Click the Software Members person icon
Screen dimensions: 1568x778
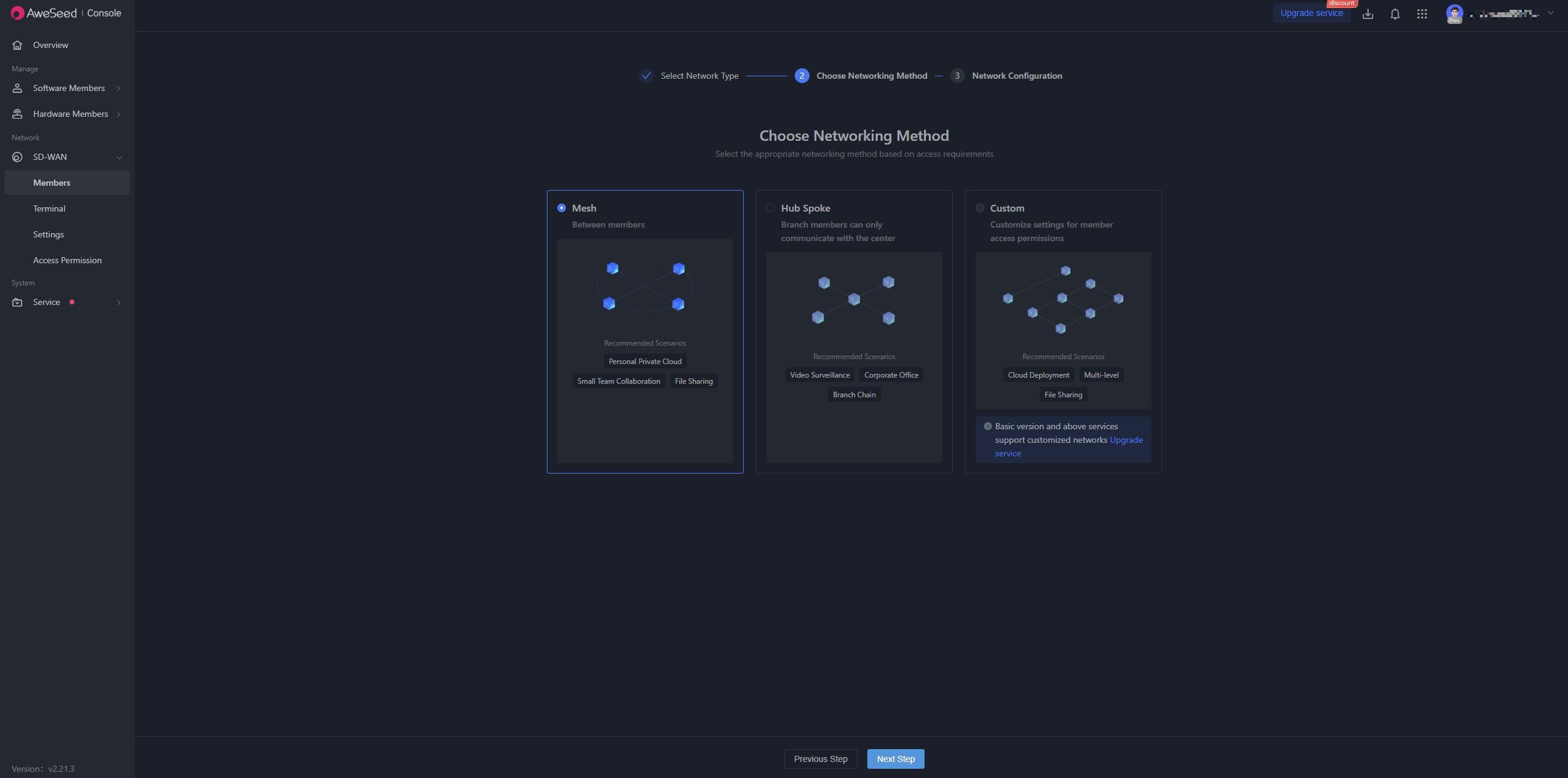[17, 88]
